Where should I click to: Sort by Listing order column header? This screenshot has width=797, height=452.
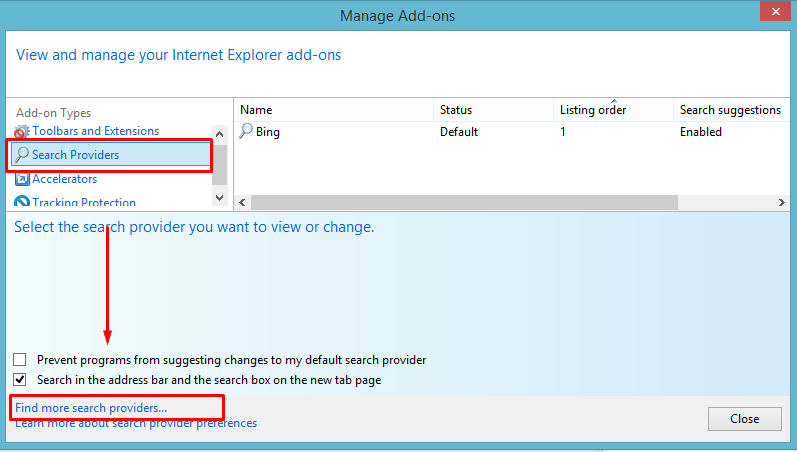[x=593, y=110]
